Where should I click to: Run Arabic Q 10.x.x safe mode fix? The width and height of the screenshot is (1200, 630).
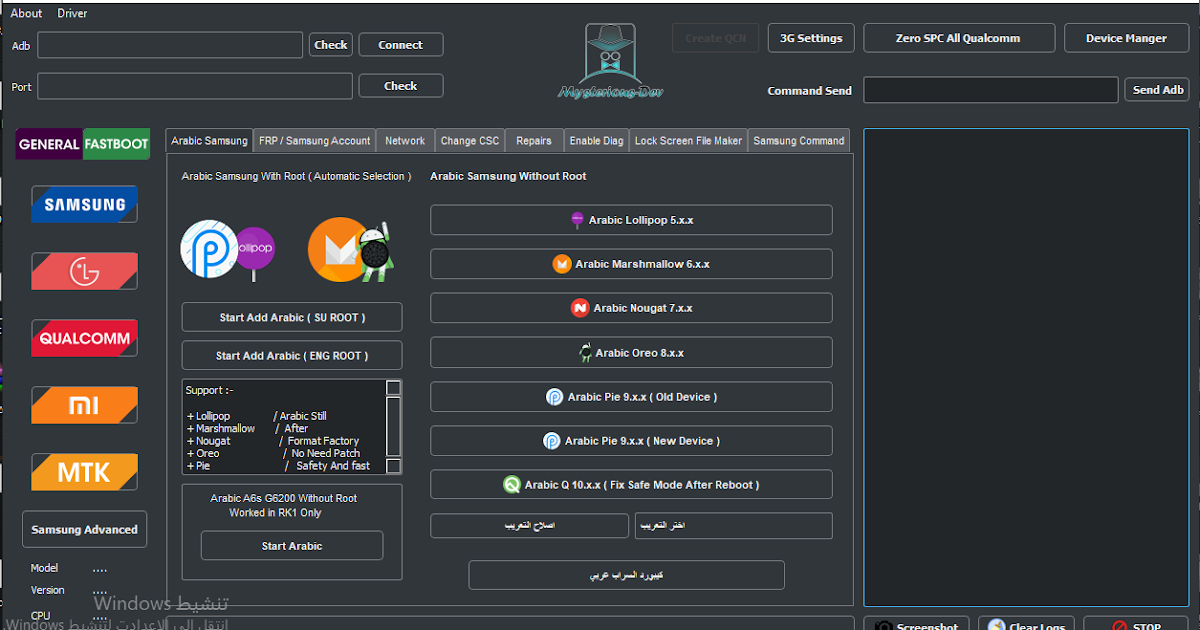[631, 485]
